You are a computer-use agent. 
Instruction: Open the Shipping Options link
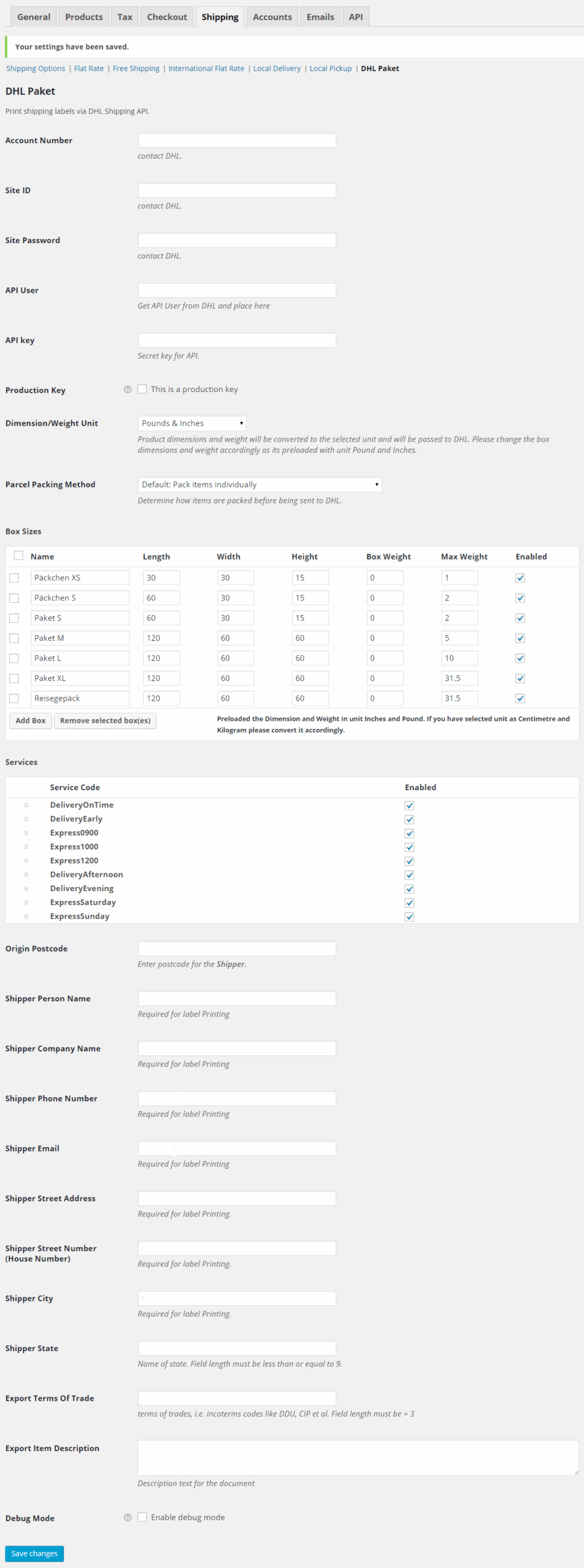(36, 69)
